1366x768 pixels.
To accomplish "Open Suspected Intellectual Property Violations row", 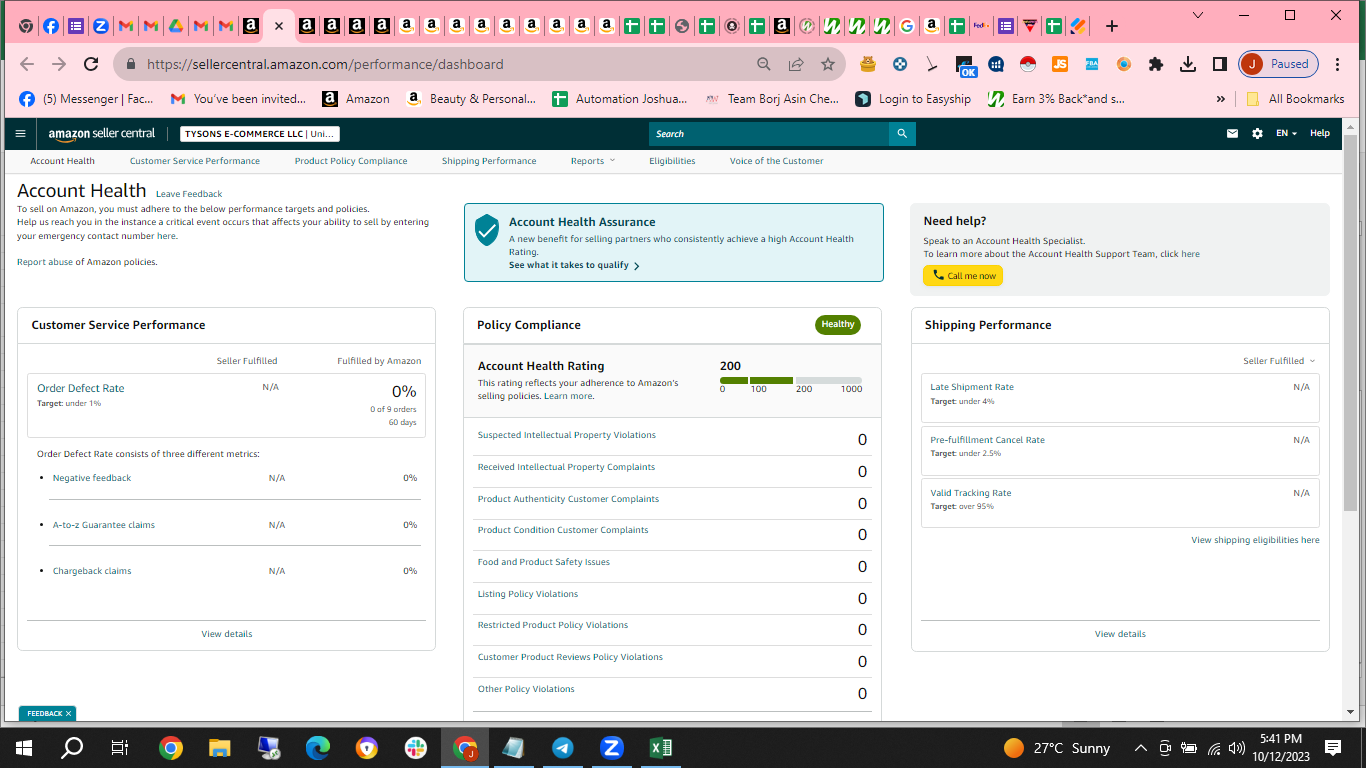I will [672, 439].
